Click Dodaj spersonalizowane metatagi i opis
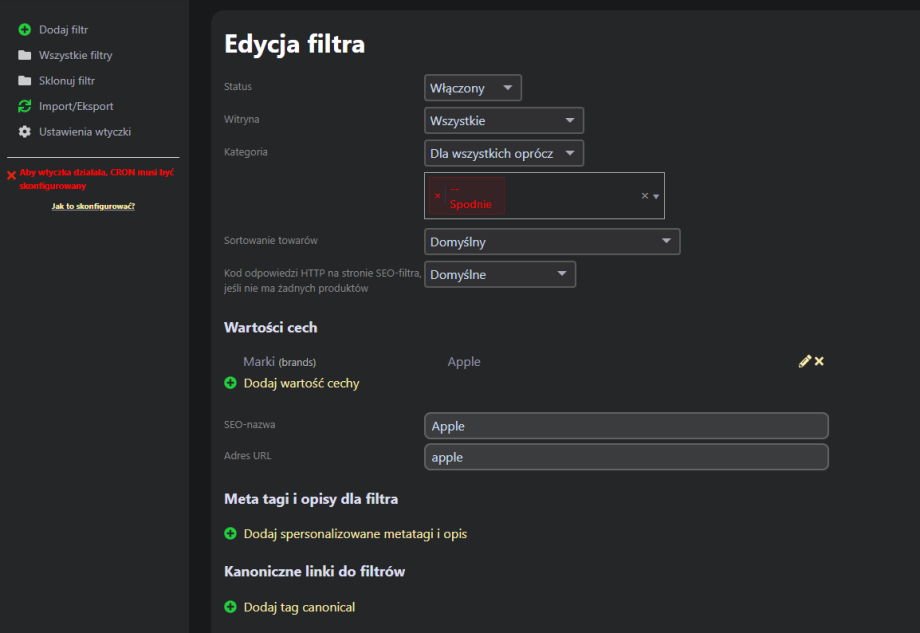The height and width of the screenshot is (633, 920). (x=355, y=534)
